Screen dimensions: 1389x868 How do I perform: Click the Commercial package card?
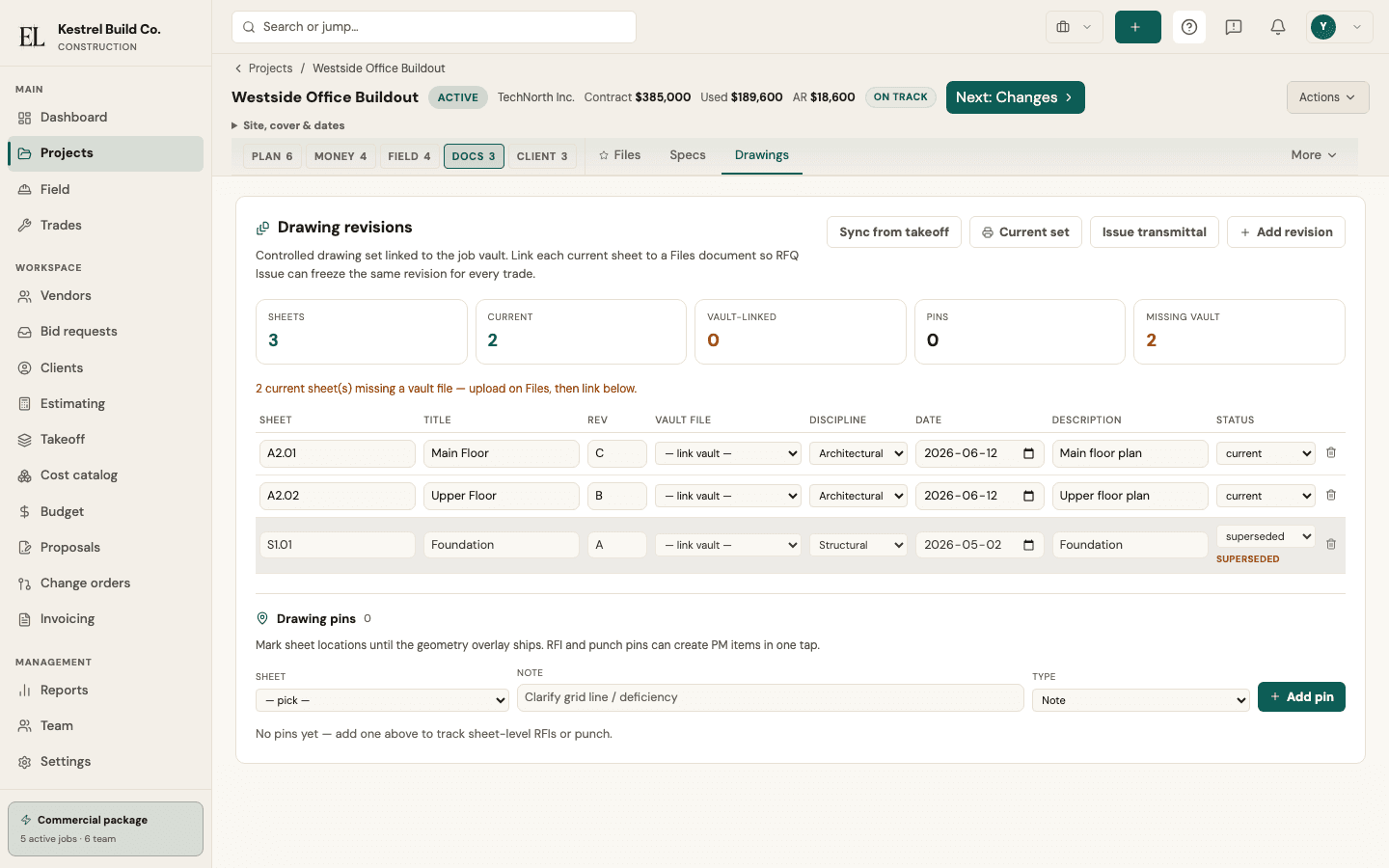[x=105, y=828]
